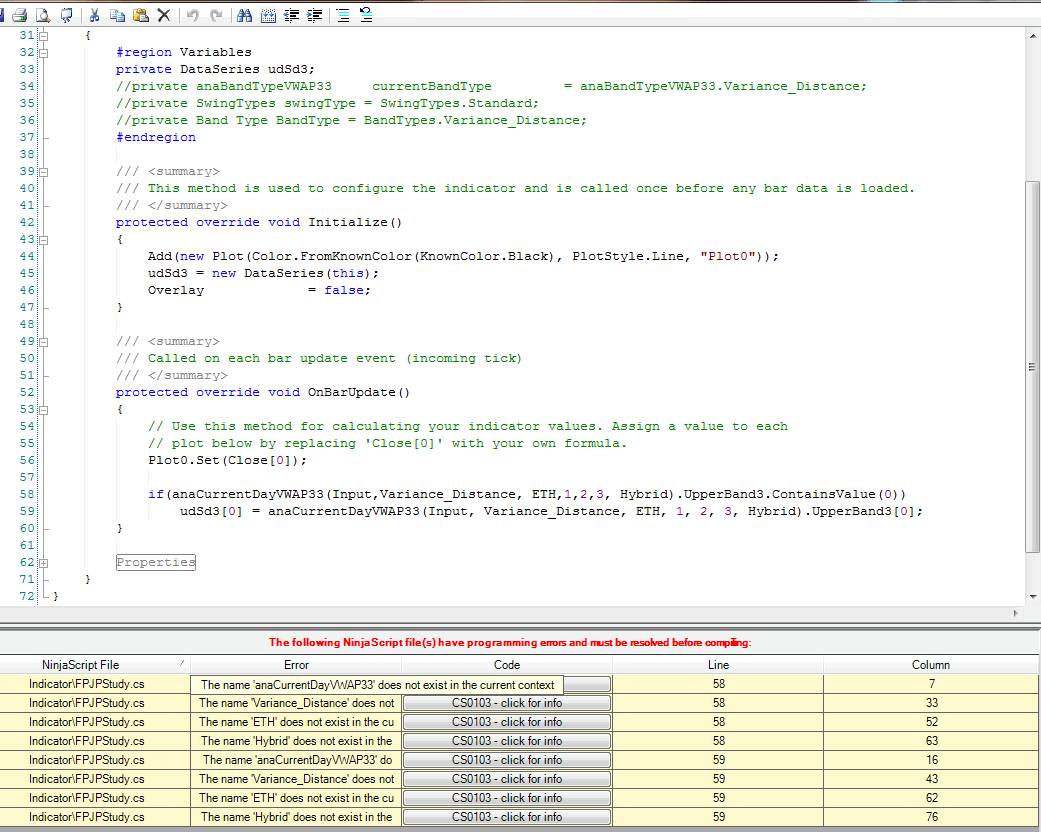Collapse the summary comment at line 39

[x=44, y=172]
